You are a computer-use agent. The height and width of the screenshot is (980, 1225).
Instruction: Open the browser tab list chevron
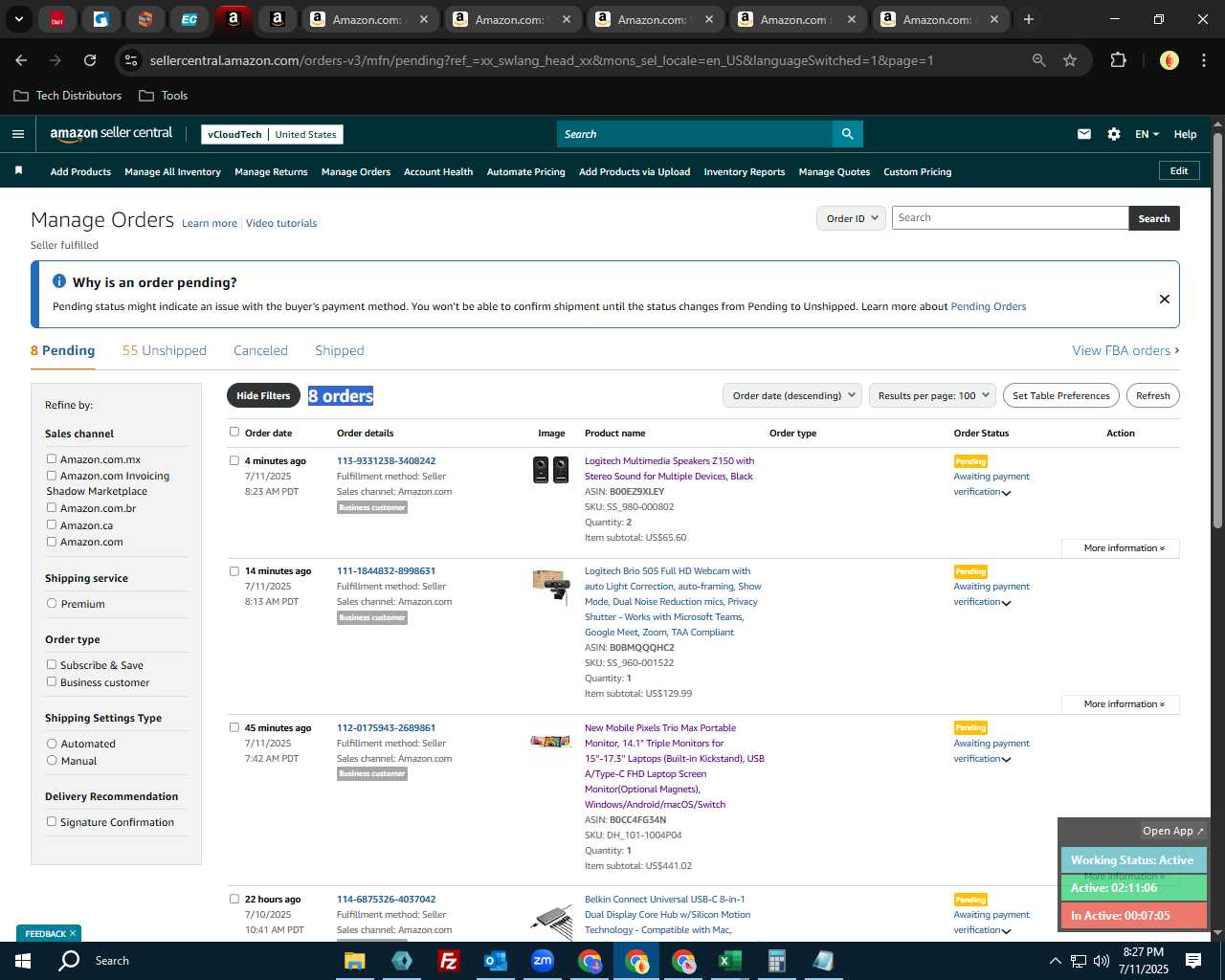click(x=18, y=19)
